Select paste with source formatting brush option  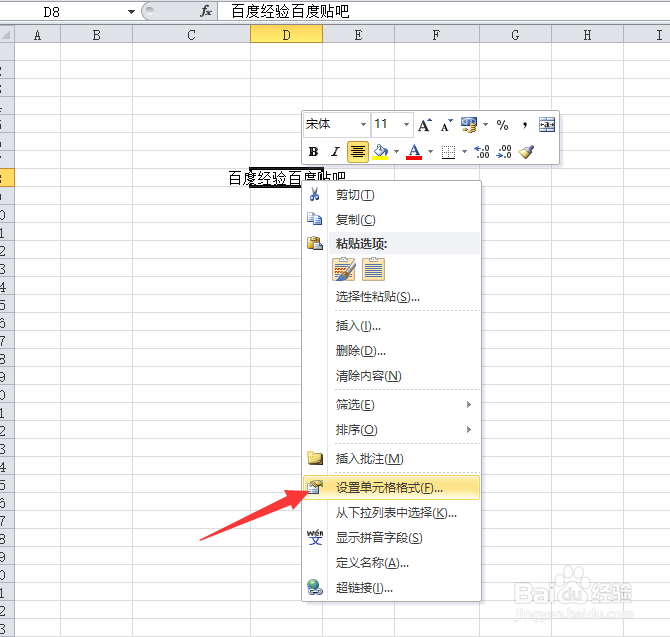pos(344,269)
